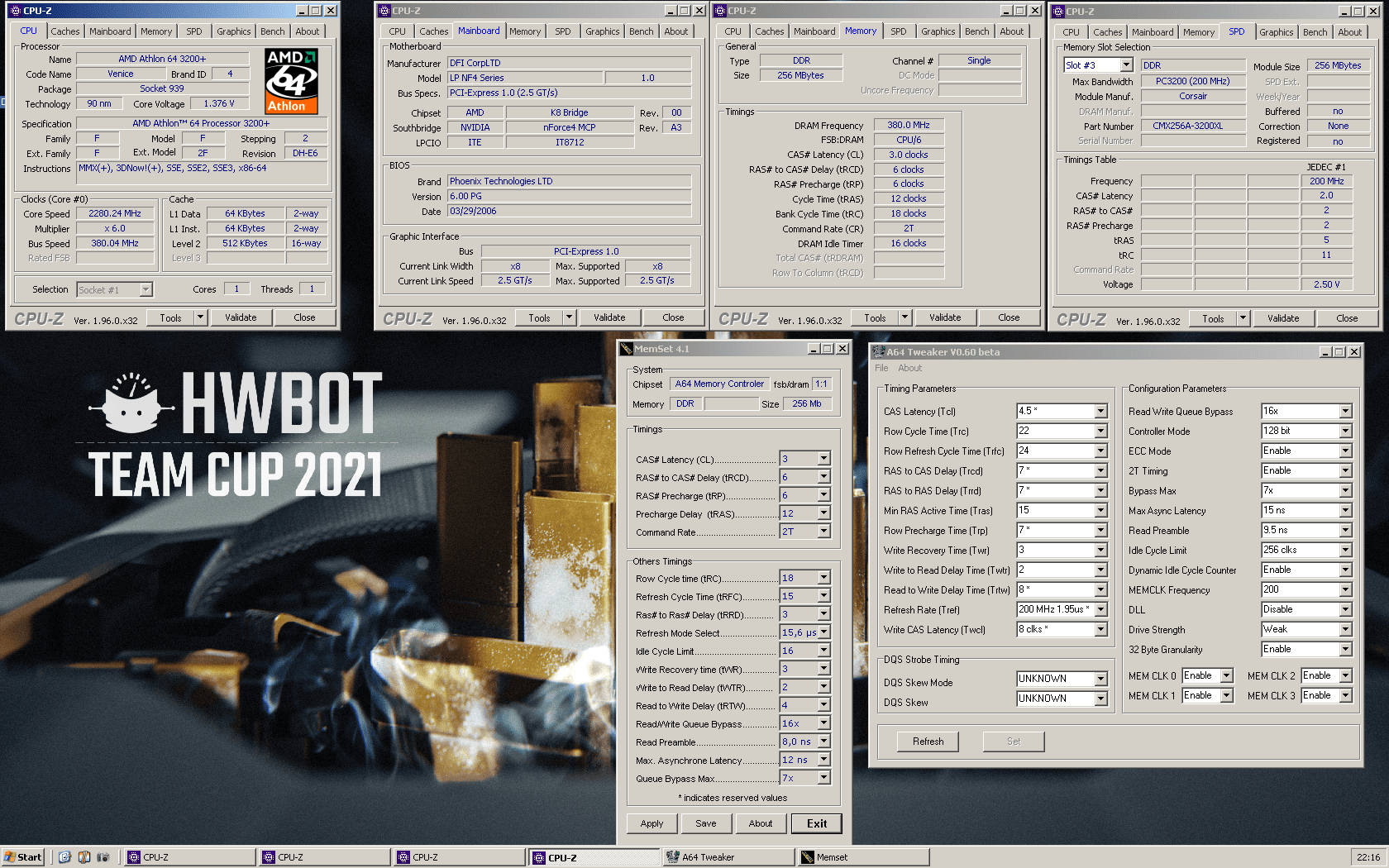Open Tools dropdown arrow in CPU-Z CPU window
The image size is (1389, 868).
tap(199, 317)
